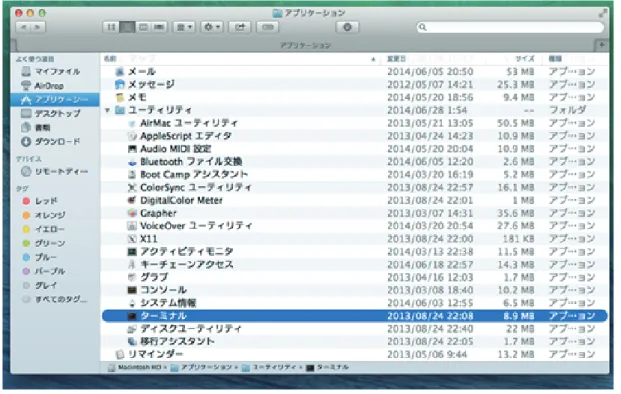Click the search field

coord(510,27)
